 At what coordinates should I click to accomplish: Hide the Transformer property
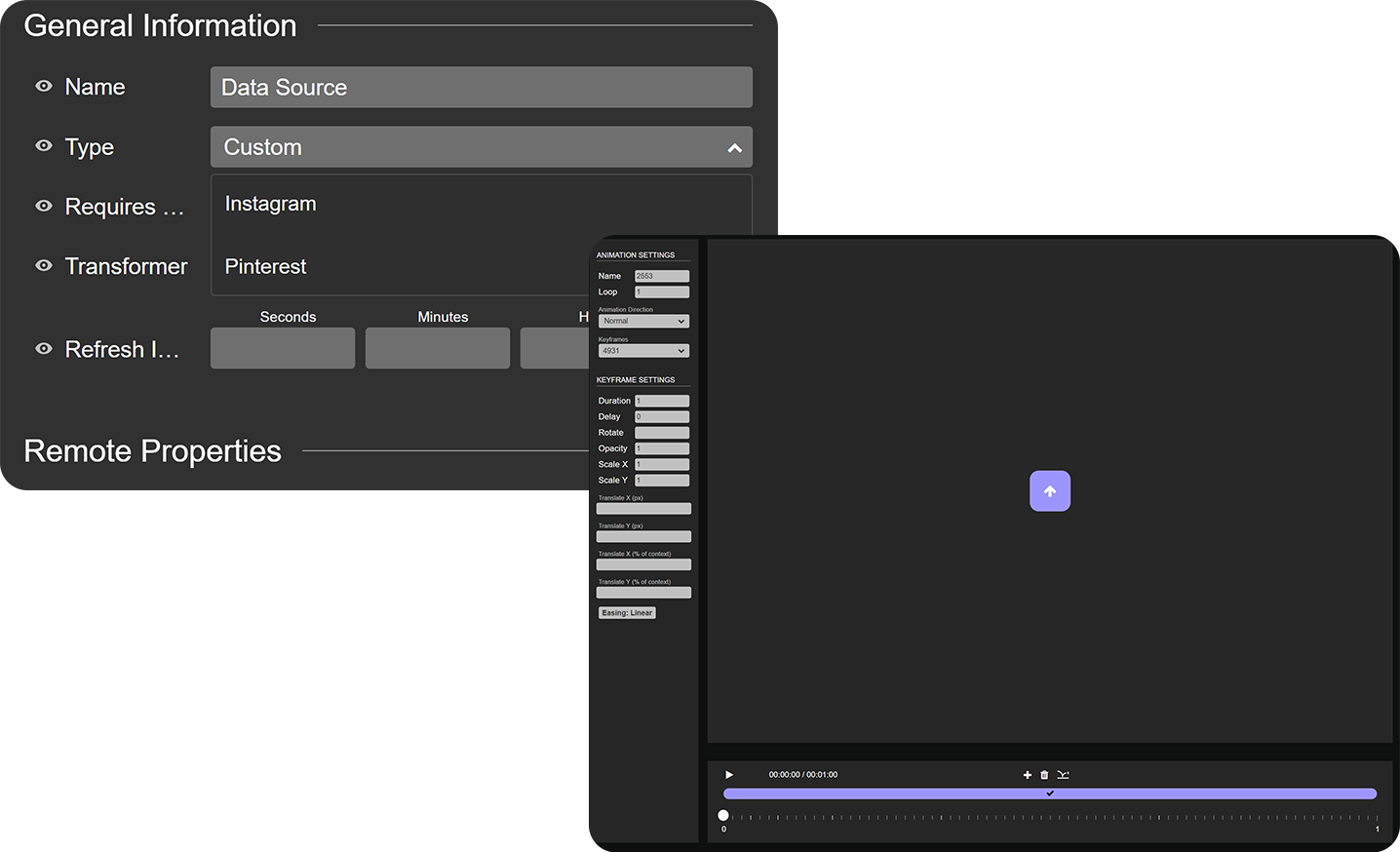click(43, 265)
